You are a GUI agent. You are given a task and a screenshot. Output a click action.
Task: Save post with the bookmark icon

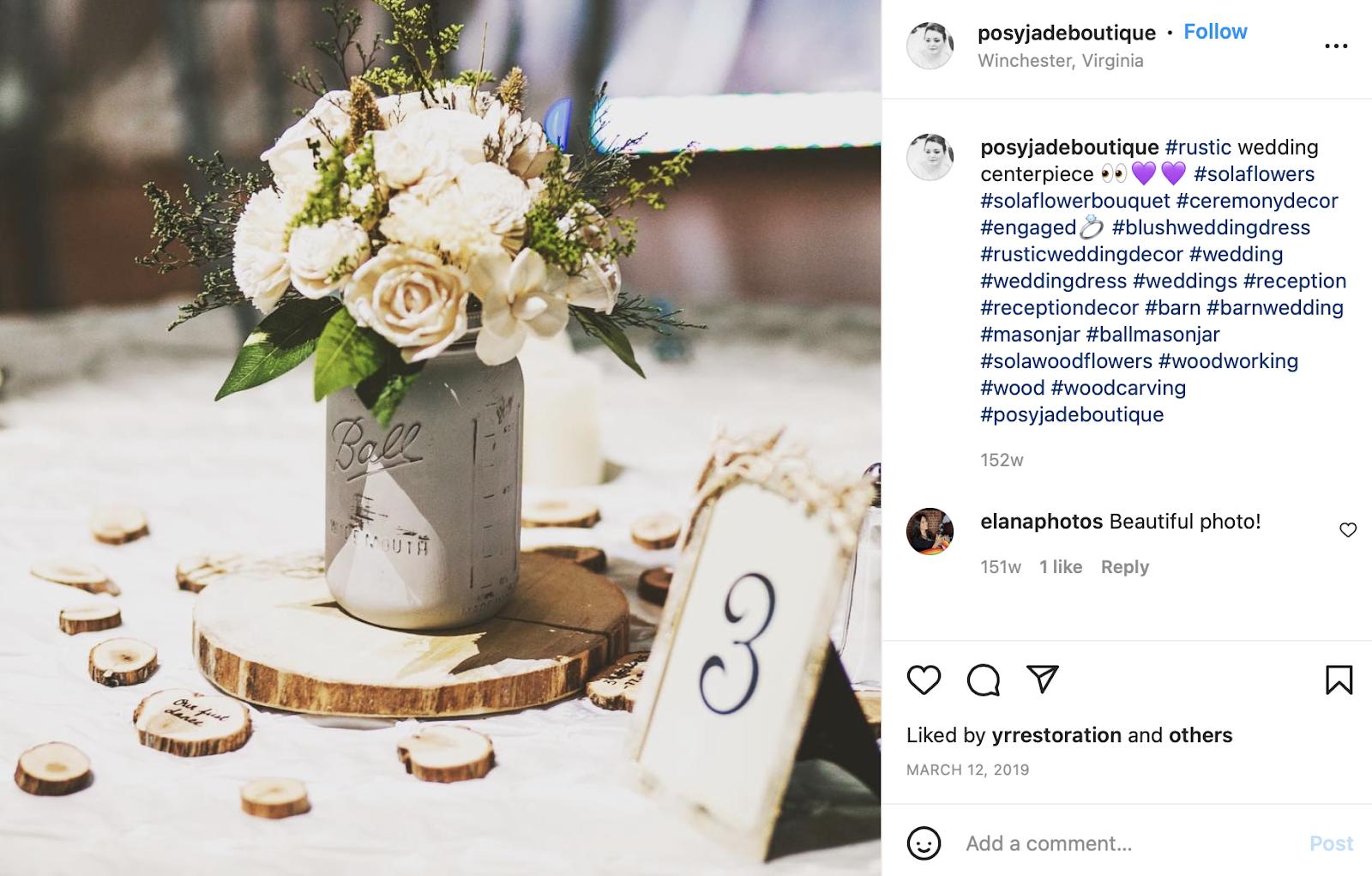(1339, 680)
